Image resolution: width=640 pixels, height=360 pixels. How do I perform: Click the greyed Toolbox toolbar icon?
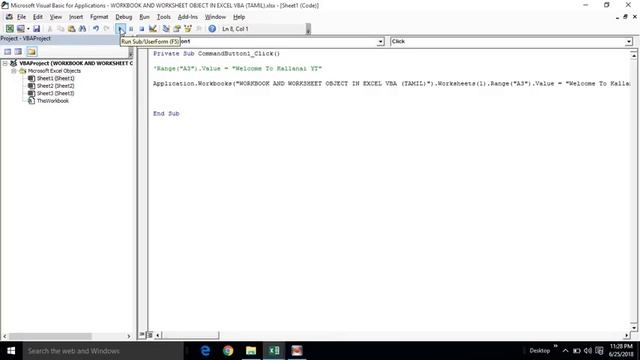199,29
